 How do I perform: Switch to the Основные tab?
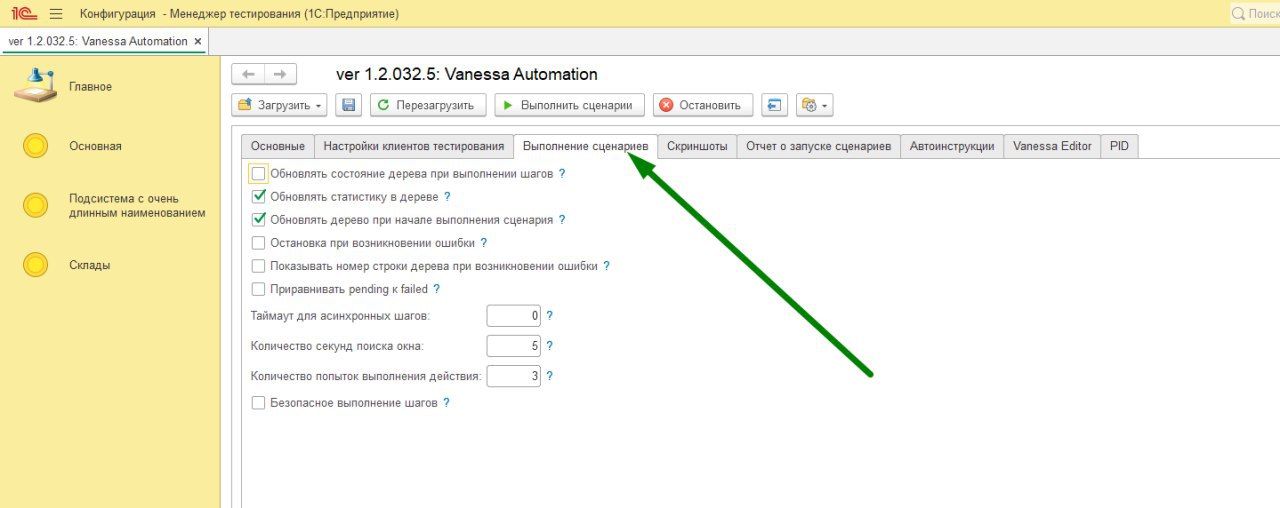277,146
